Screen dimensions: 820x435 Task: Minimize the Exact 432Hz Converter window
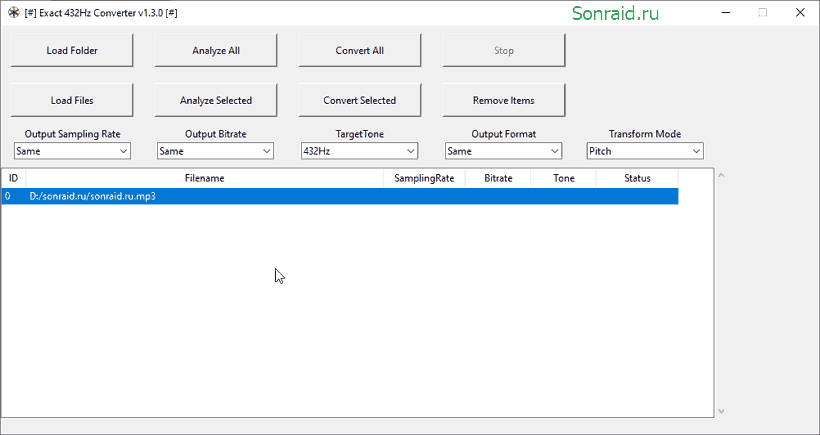[x=725, y=13]
